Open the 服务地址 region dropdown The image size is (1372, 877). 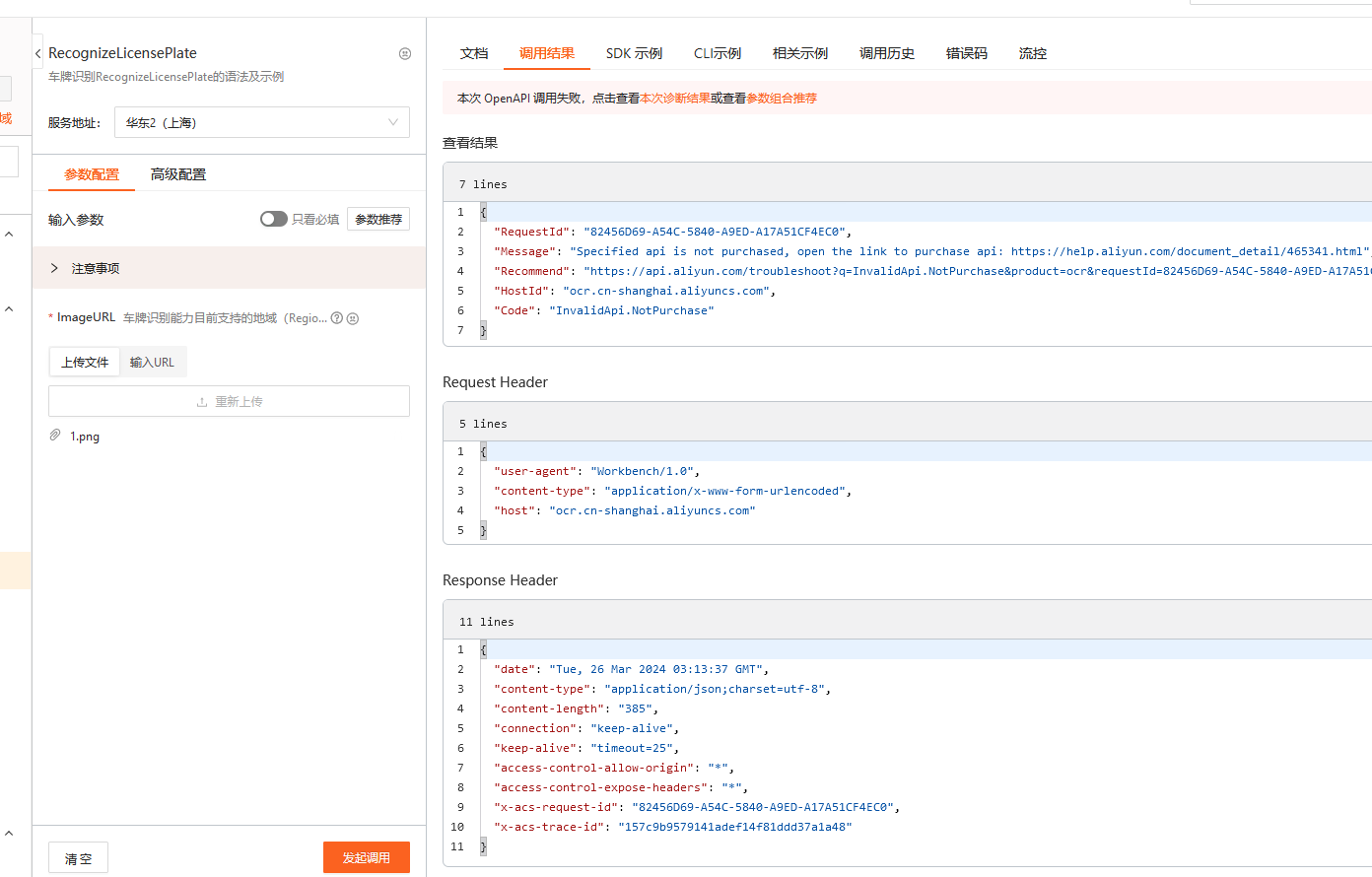[x=262, y=122]
